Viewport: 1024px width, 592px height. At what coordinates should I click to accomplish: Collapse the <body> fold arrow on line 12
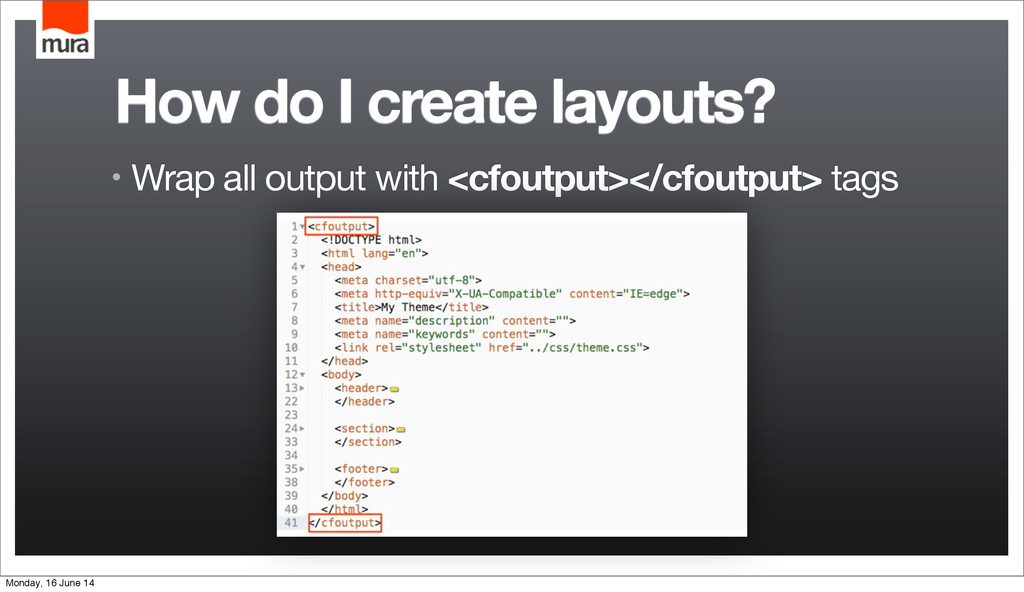click(302, 375)
